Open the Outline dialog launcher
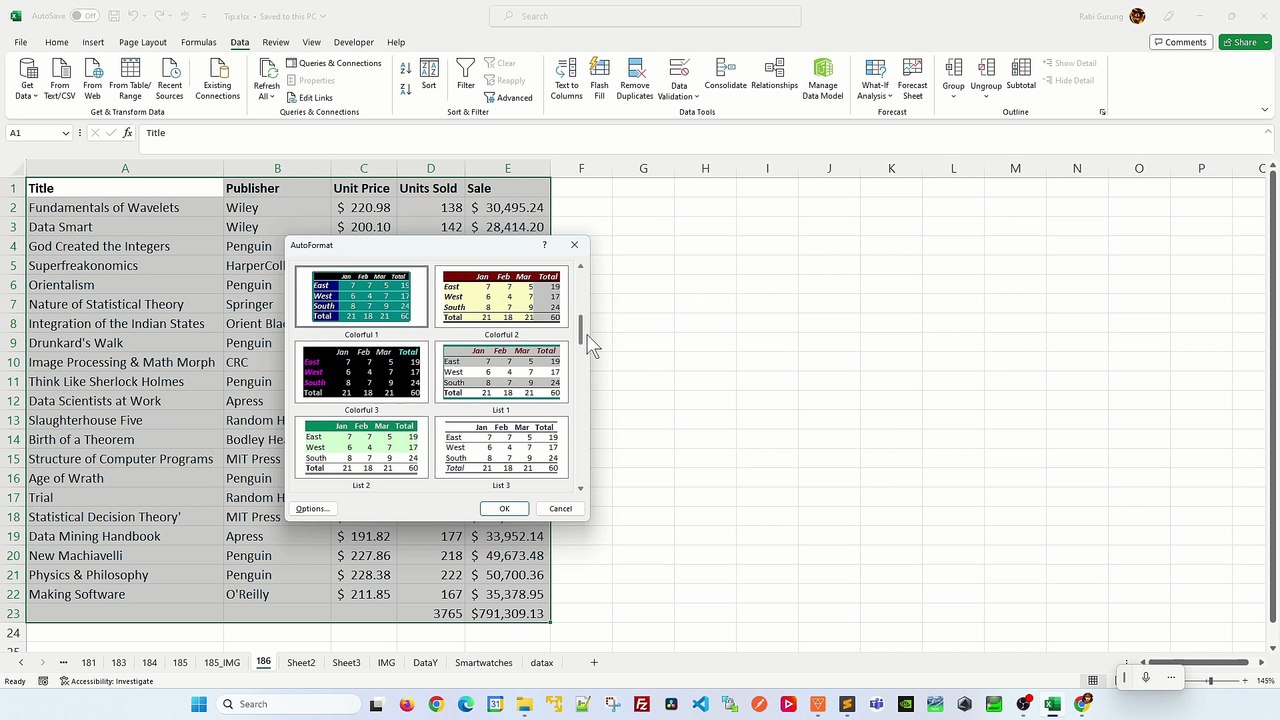Viewport: 1280px width, 720px height. coord(1102,112)
